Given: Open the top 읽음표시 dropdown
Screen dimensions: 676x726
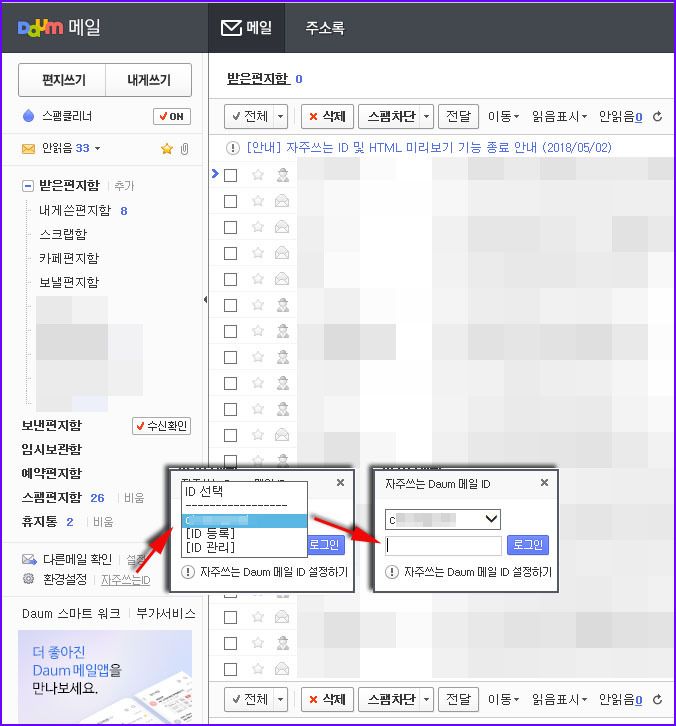Looking at the screenshot, I should click(x=559, y=116).
